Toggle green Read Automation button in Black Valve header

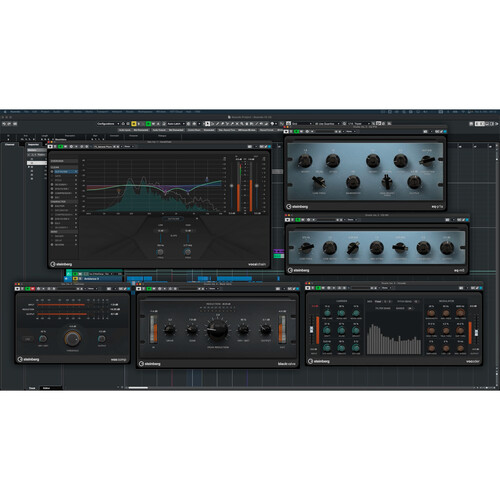149,289
